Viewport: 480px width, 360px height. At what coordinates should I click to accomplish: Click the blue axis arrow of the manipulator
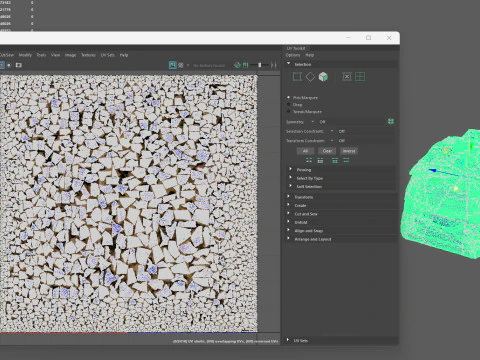433,170
